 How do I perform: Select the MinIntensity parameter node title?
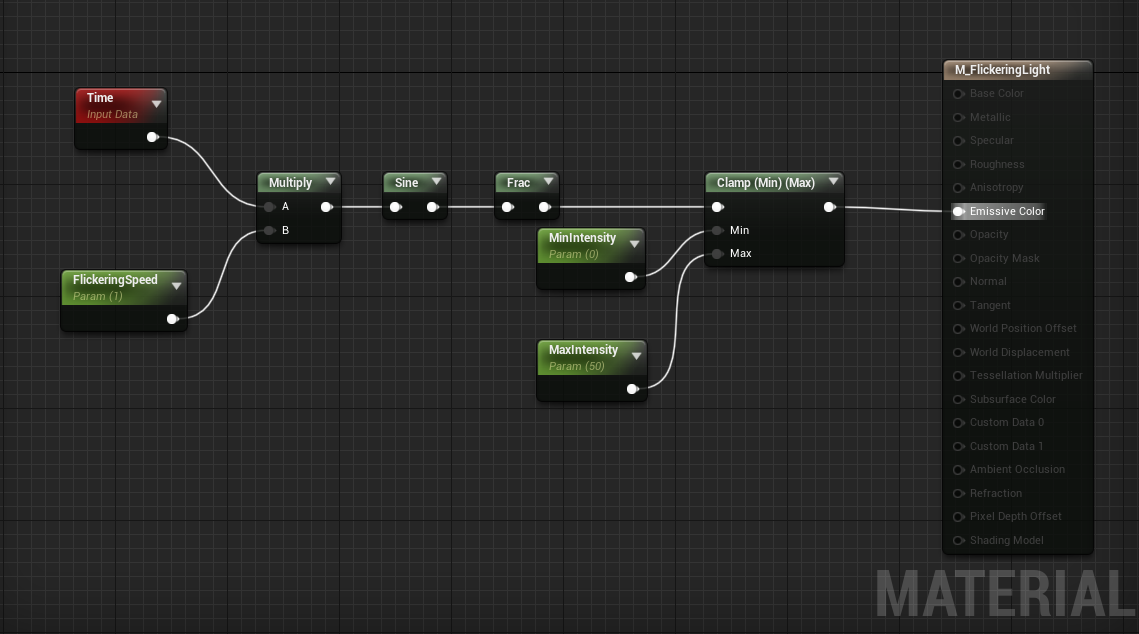click(583, 237)
